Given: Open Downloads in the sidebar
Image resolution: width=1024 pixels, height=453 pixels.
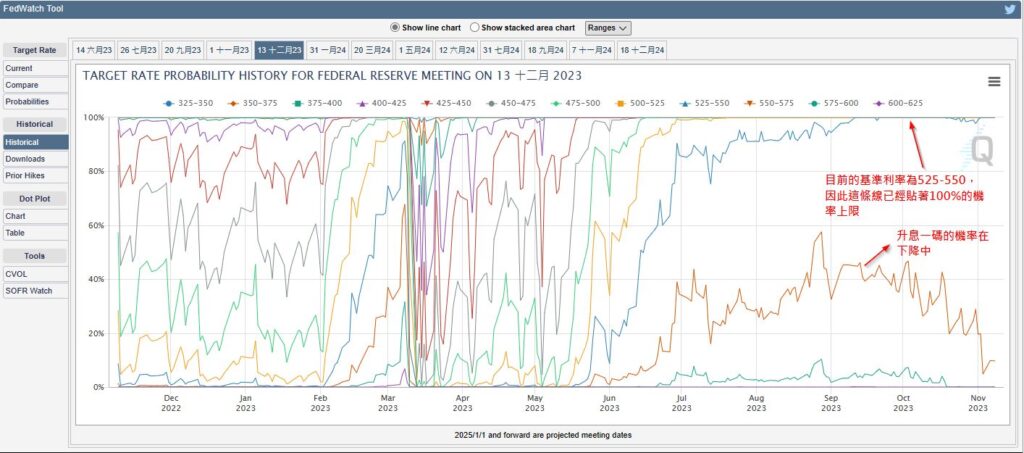Looking at the screenshot, I should [x=35, y=159].
